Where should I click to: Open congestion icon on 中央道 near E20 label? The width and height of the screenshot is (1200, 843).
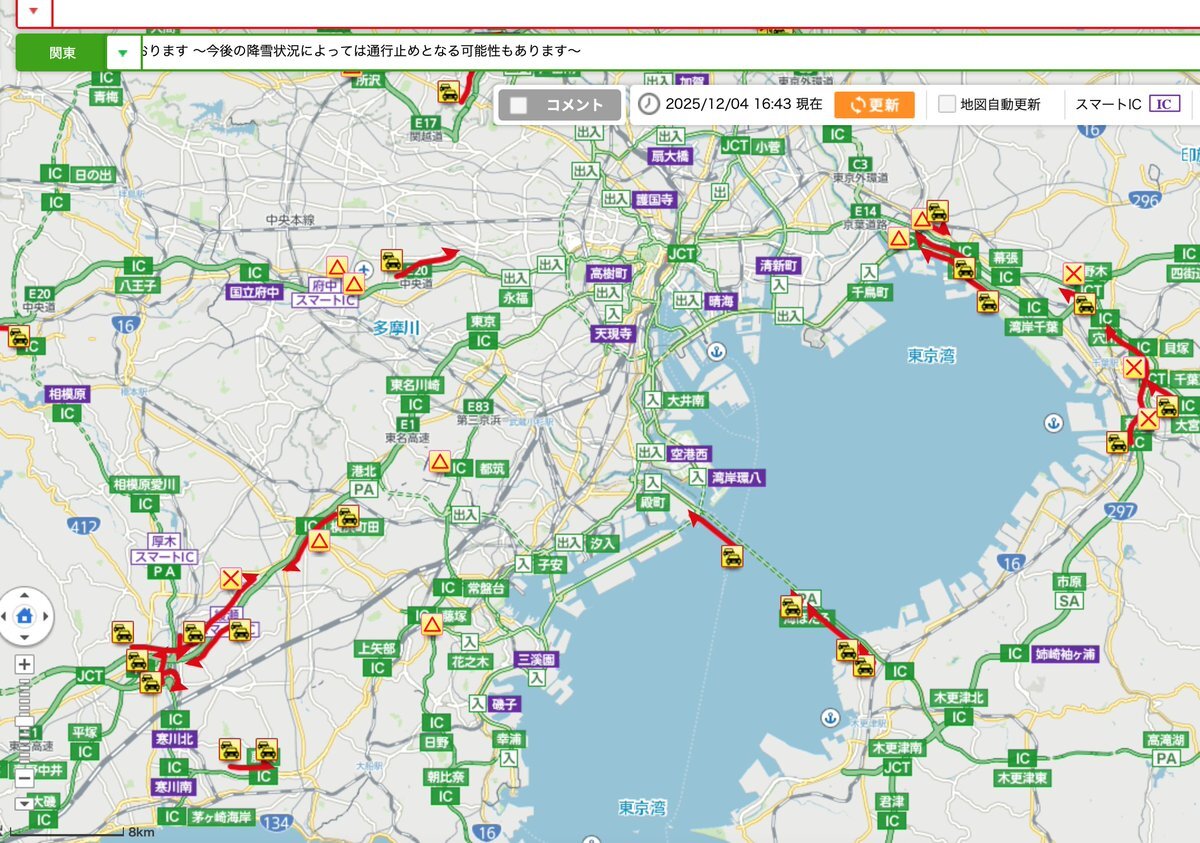click(x=392, y=260)
